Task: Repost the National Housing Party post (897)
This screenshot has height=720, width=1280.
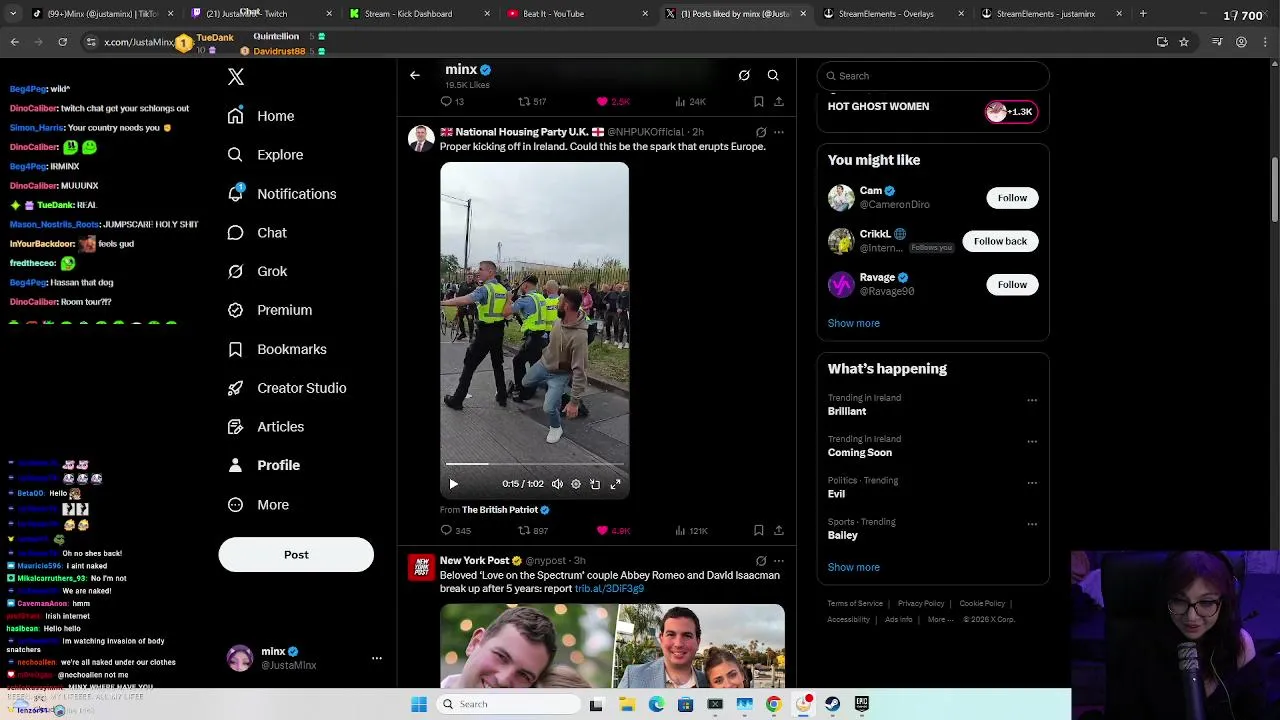Action: pyautogui.click(x=533, y=530)
